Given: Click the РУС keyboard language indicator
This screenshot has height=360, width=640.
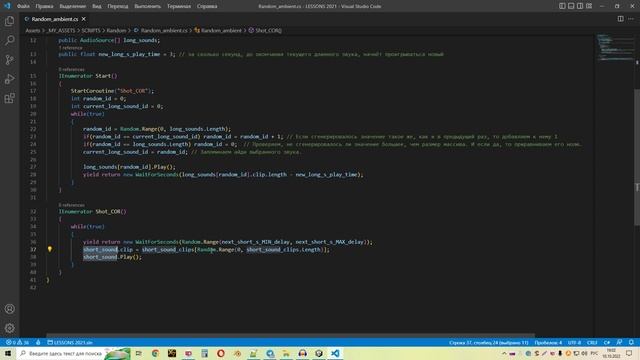Looking at the screenshot, I should (594, 353).
